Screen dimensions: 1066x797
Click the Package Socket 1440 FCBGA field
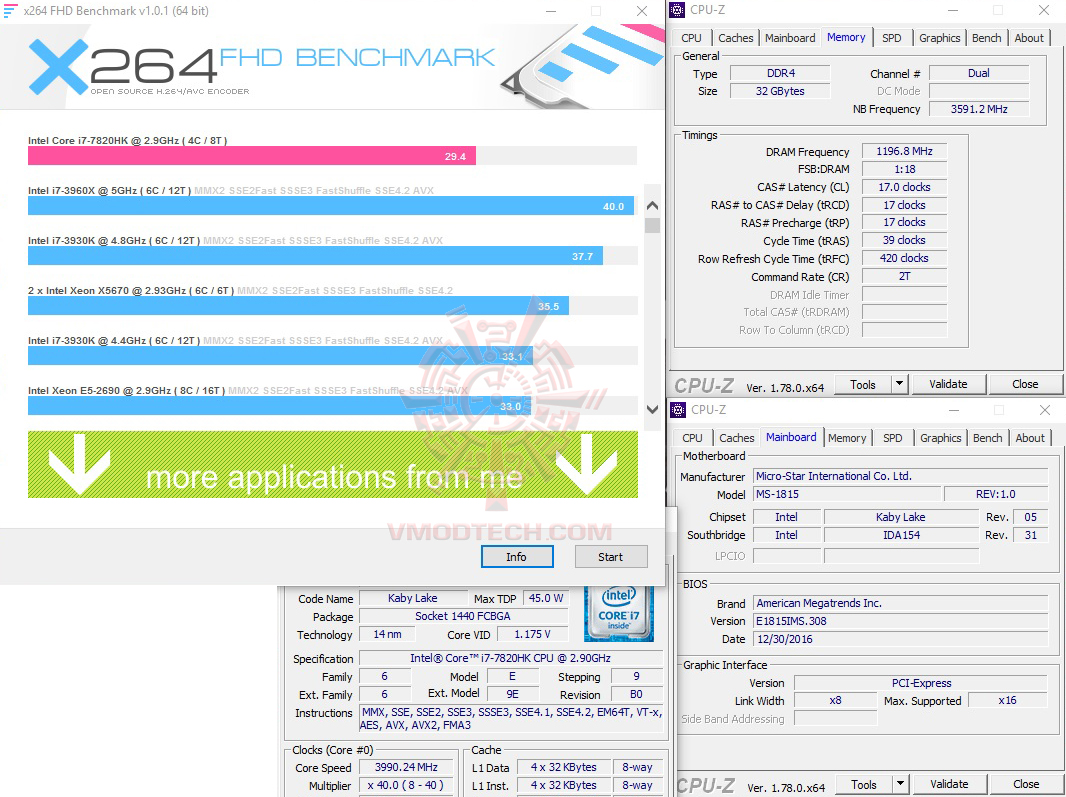tap(463, 616)
